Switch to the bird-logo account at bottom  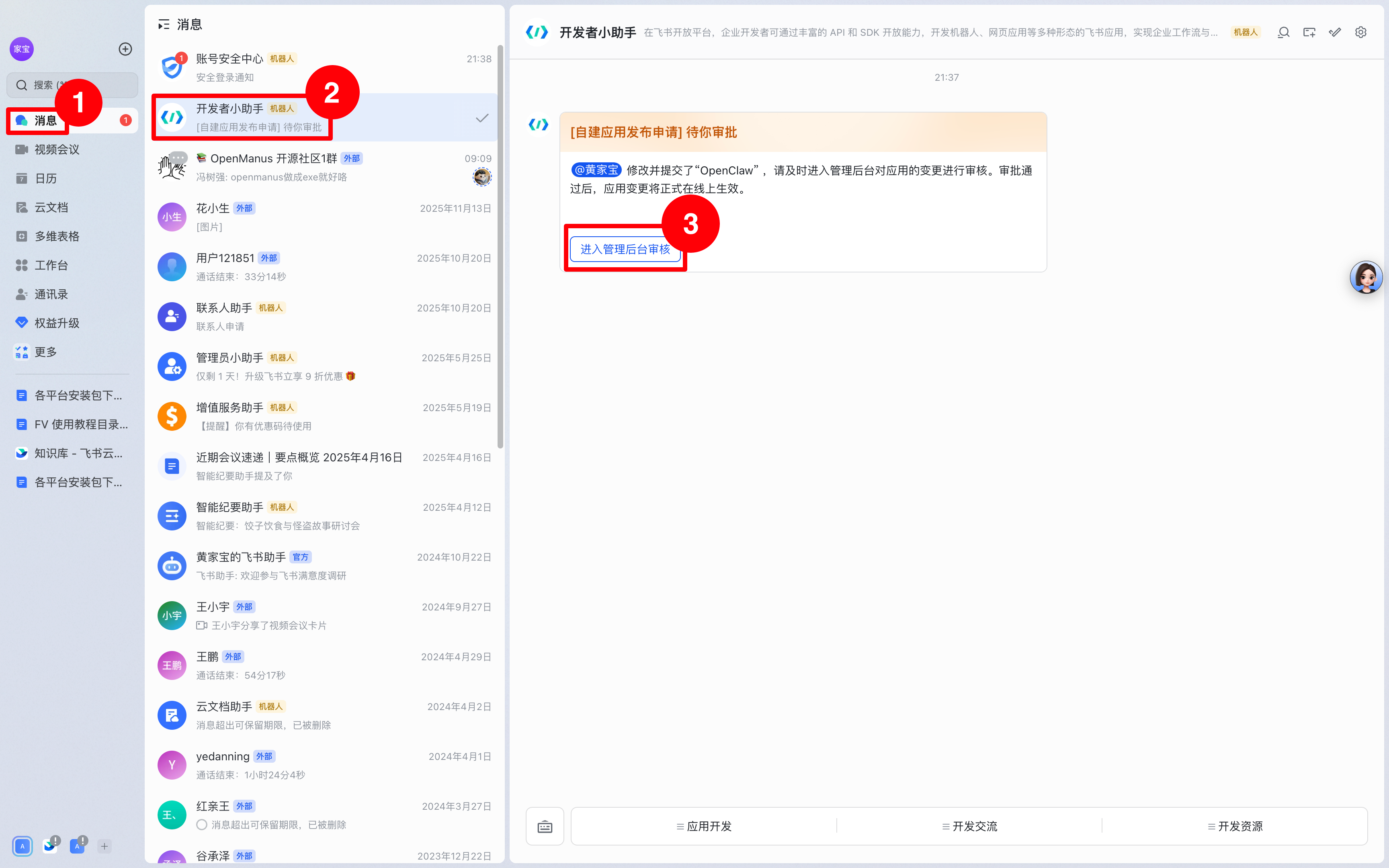50,845
